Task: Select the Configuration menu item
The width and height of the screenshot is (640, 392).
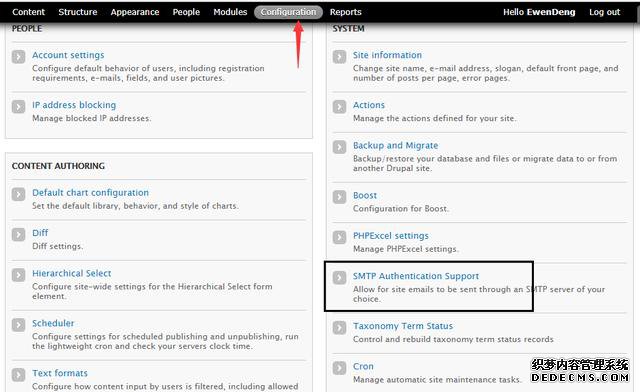Action: [289, 12]
